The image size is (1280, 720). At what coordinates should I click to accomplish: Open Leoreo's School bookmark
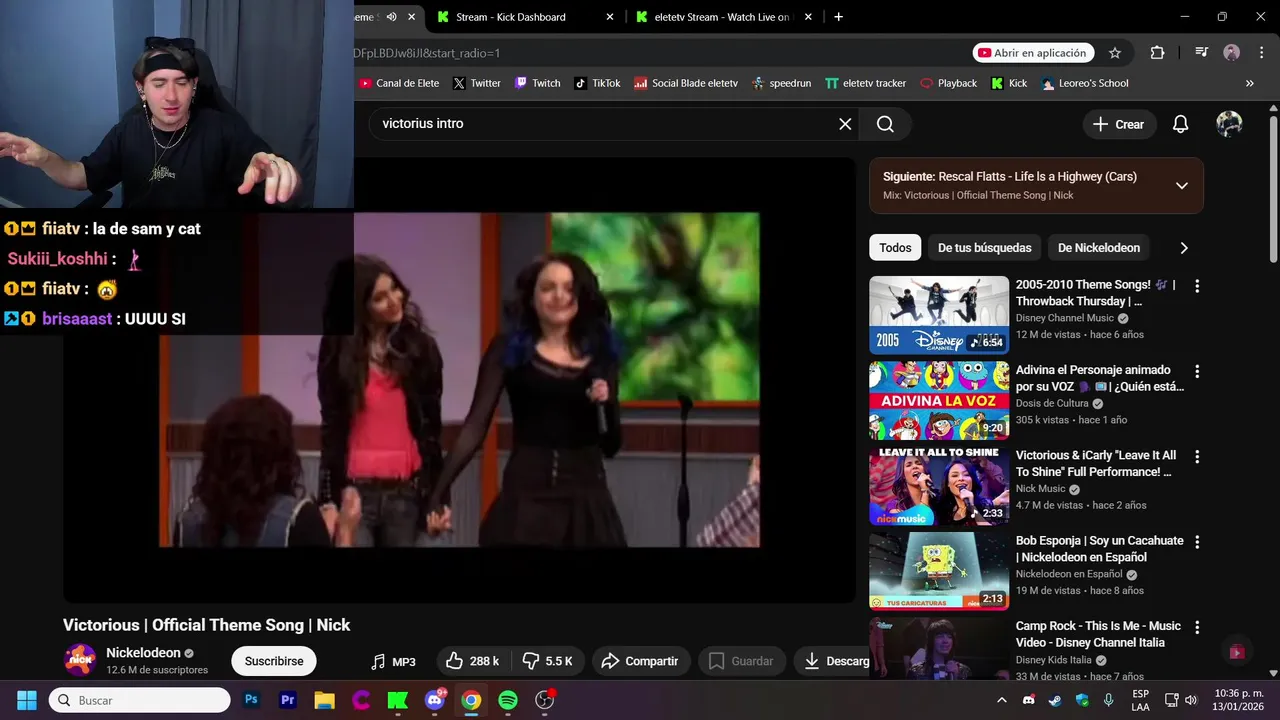pos(1084,83)
